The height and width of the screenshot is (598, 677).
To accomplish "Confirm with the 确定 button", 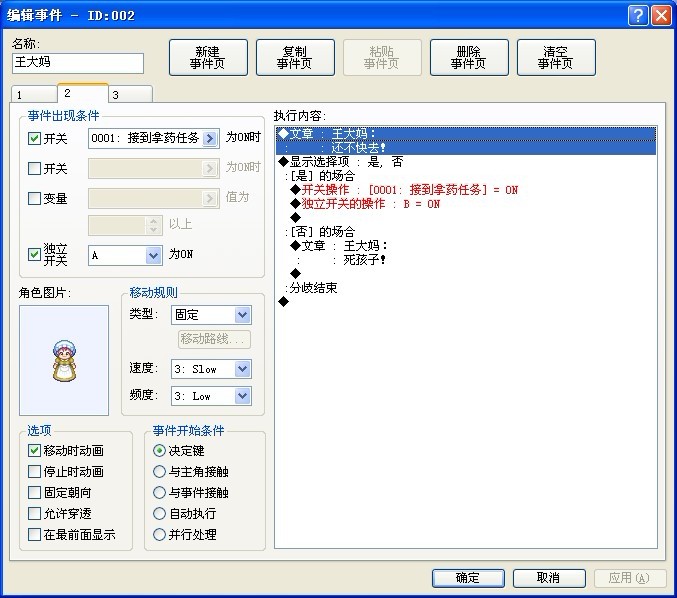I will tap(468, 578).
